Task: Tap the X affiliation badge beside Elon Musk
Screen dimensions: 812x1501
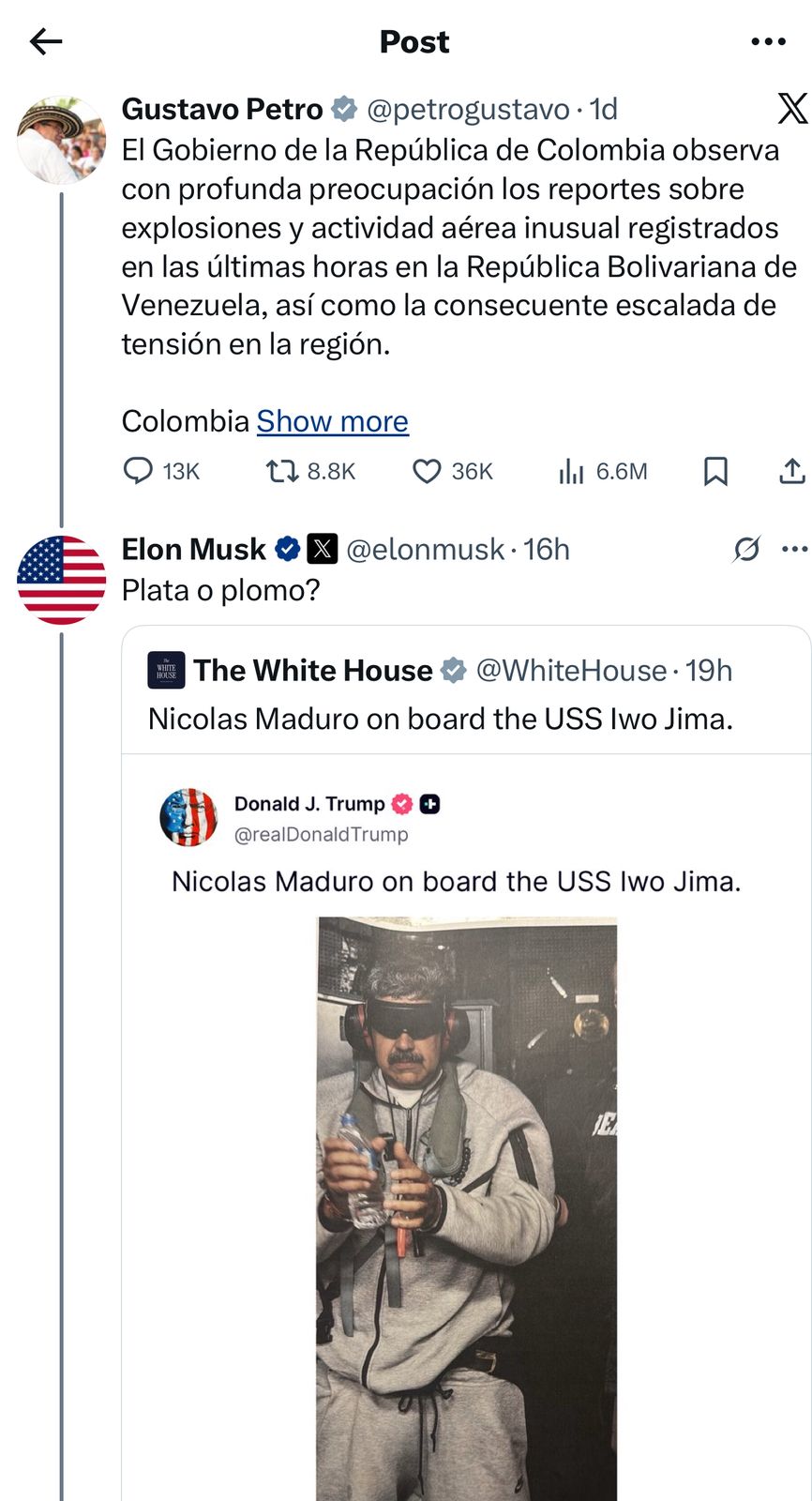Action: (323, 549)
